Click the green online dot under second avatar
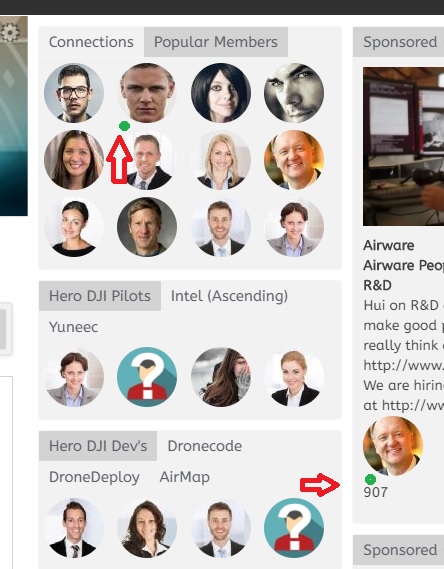 (124, 126)
